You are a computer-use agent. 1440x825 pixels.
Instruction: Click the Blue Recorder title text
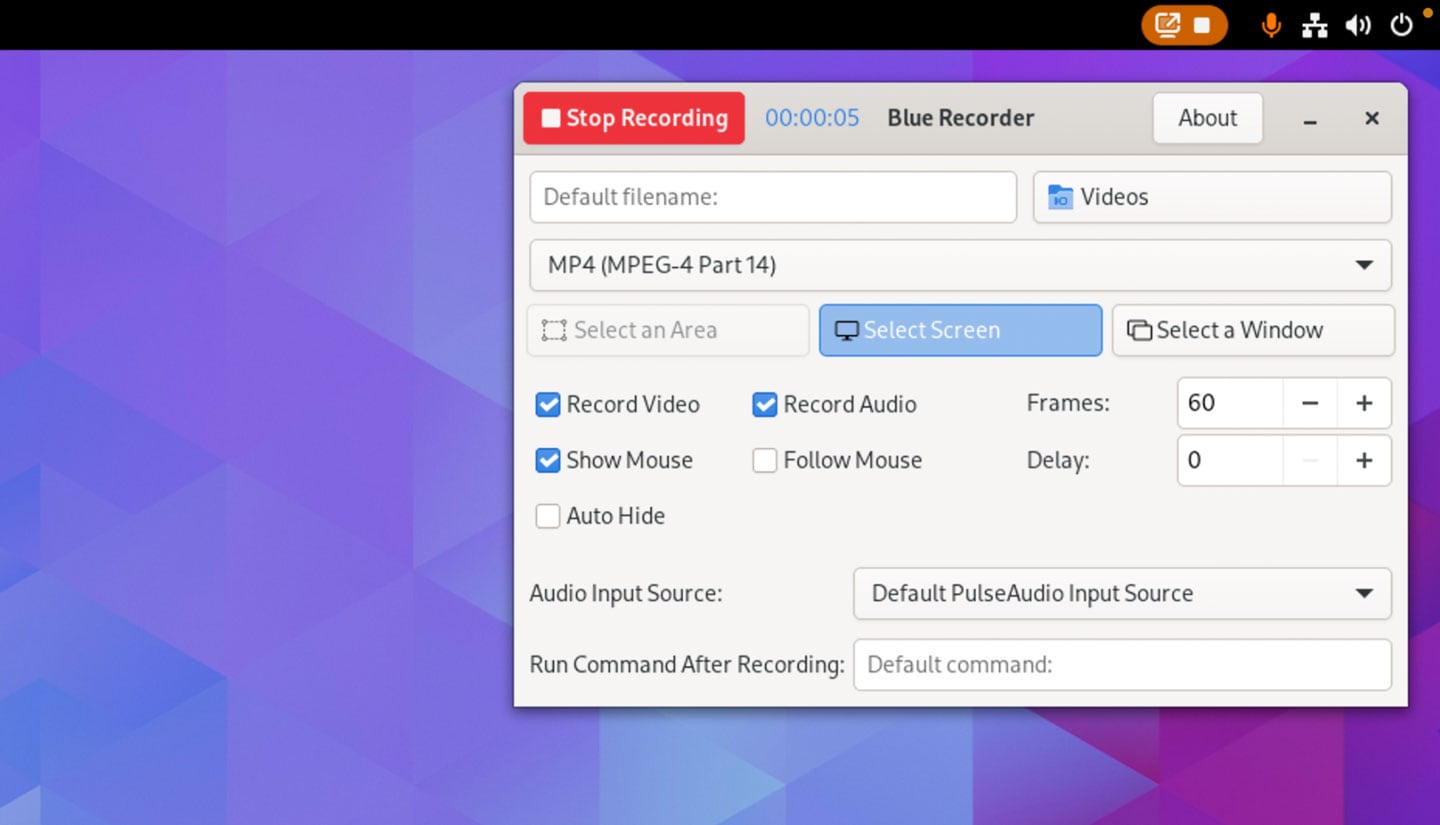point(961,118)
